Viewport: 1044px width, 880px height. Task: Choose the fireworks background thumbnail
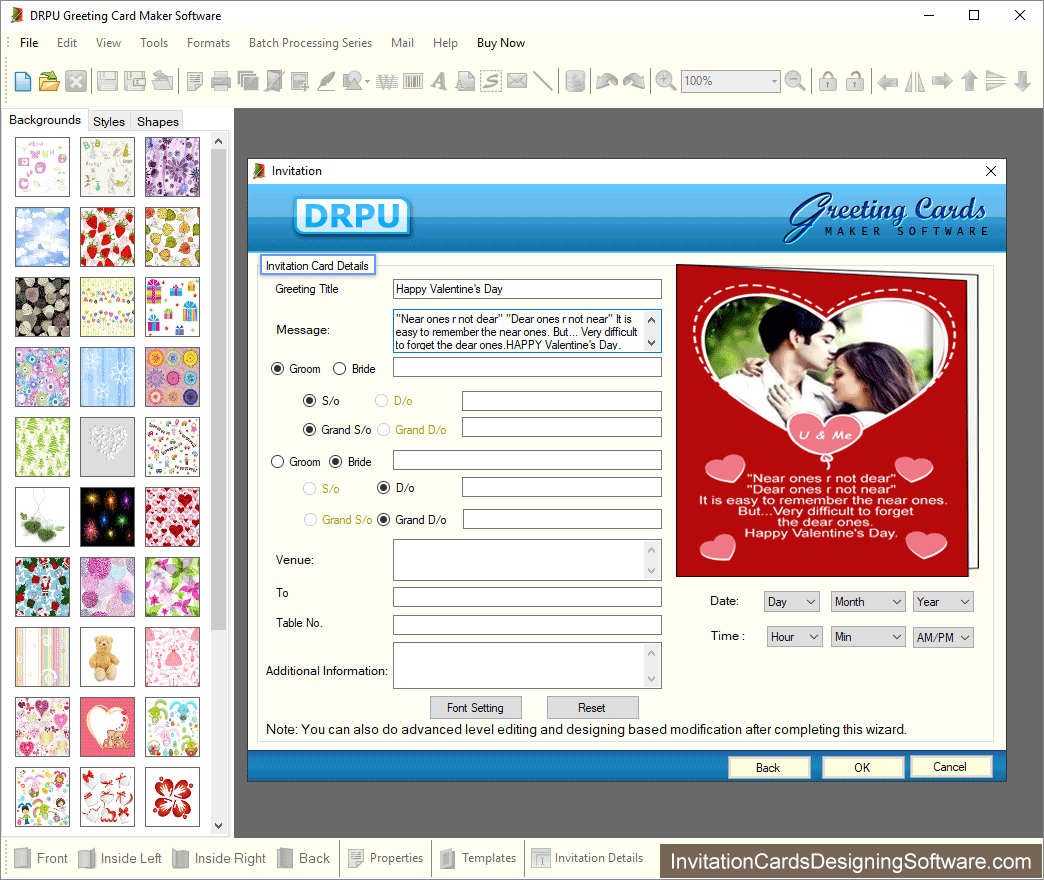107,517
